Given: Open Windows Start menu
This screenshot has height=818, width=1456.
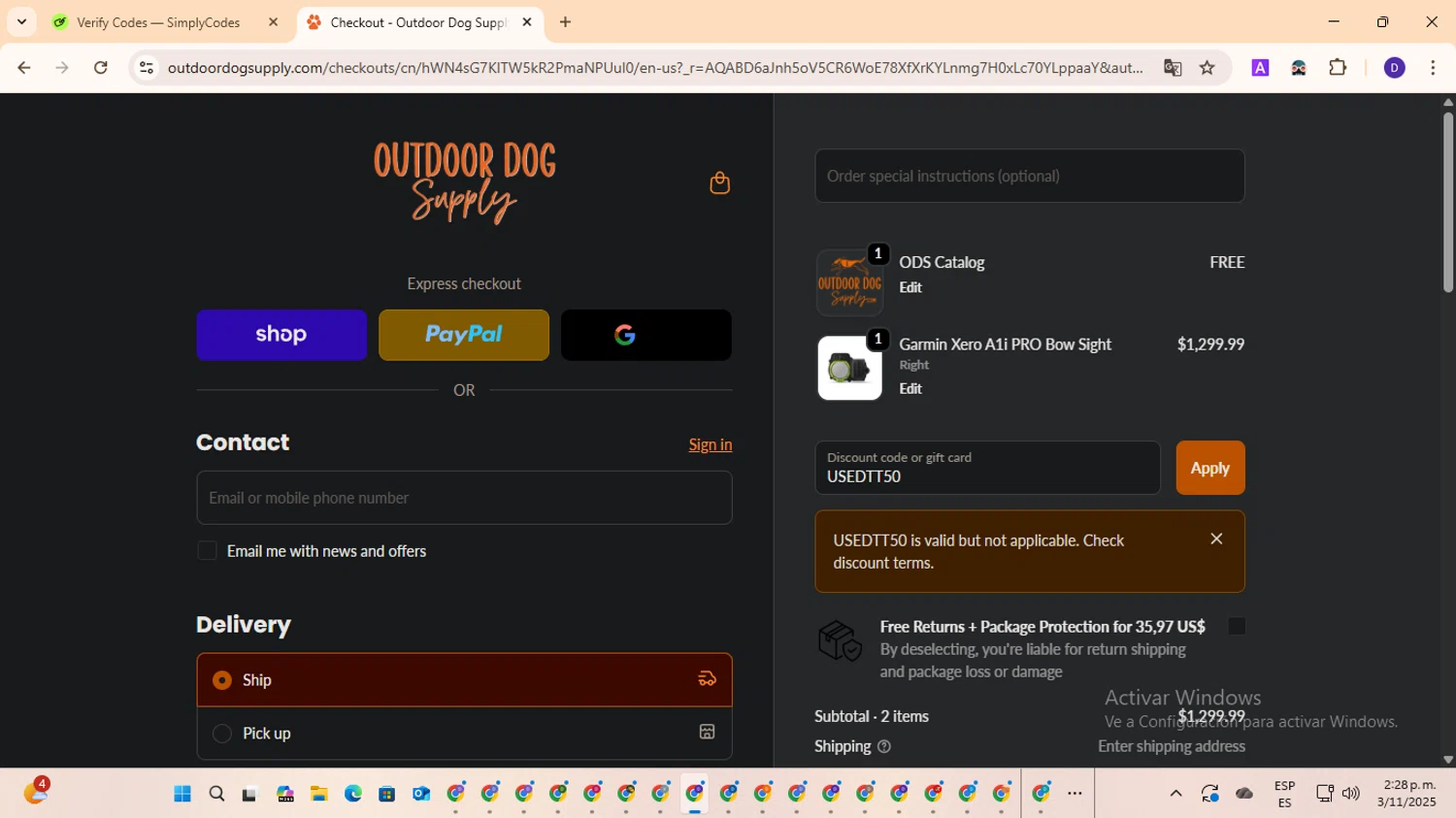Looking at the screenshot, I should click(x=182, y=794).
